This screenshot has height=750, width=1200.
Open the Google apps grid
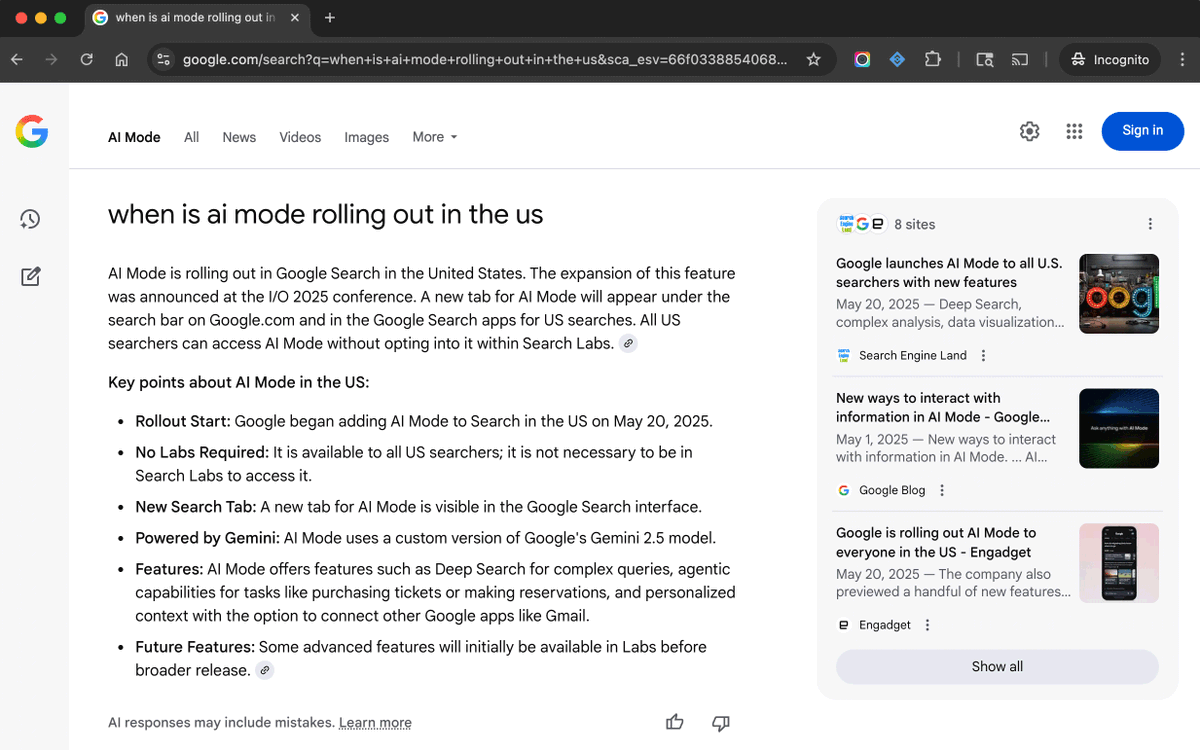point(1074,131)
